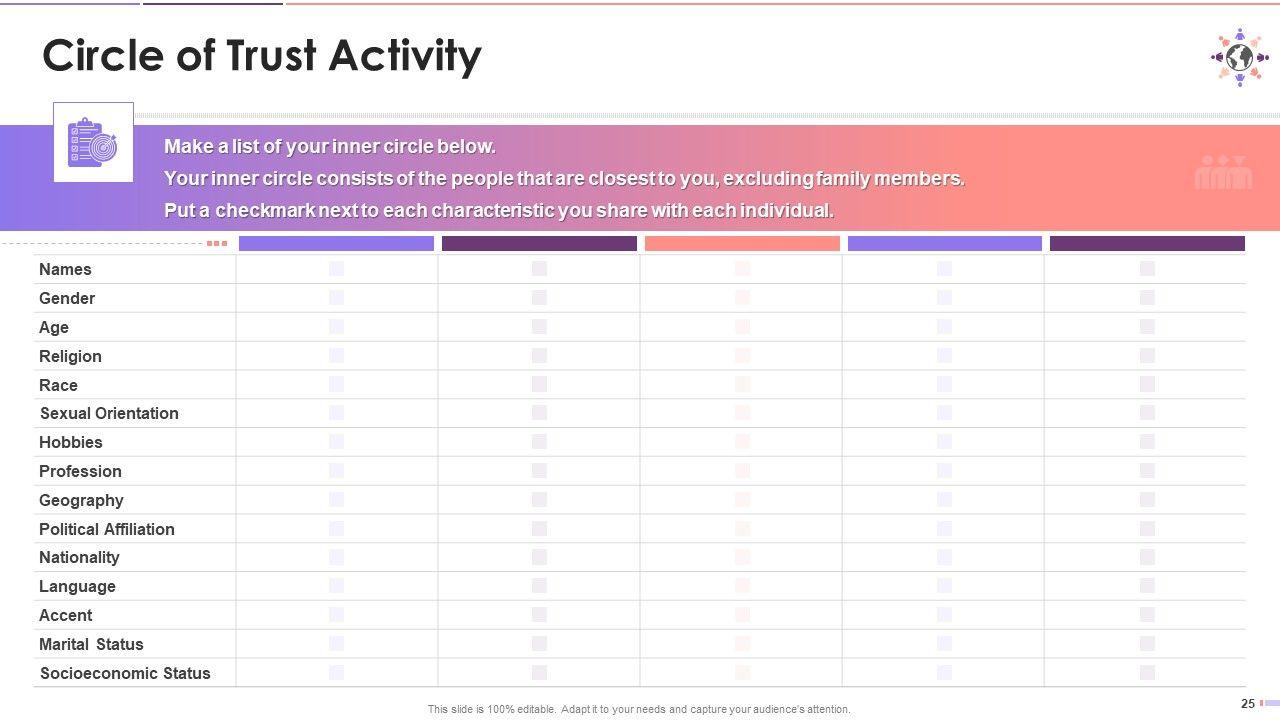Viewport: 1280px width, 720px height.
Task: Select the Sexual Orientation row label
Action: (x=109, y=413)
